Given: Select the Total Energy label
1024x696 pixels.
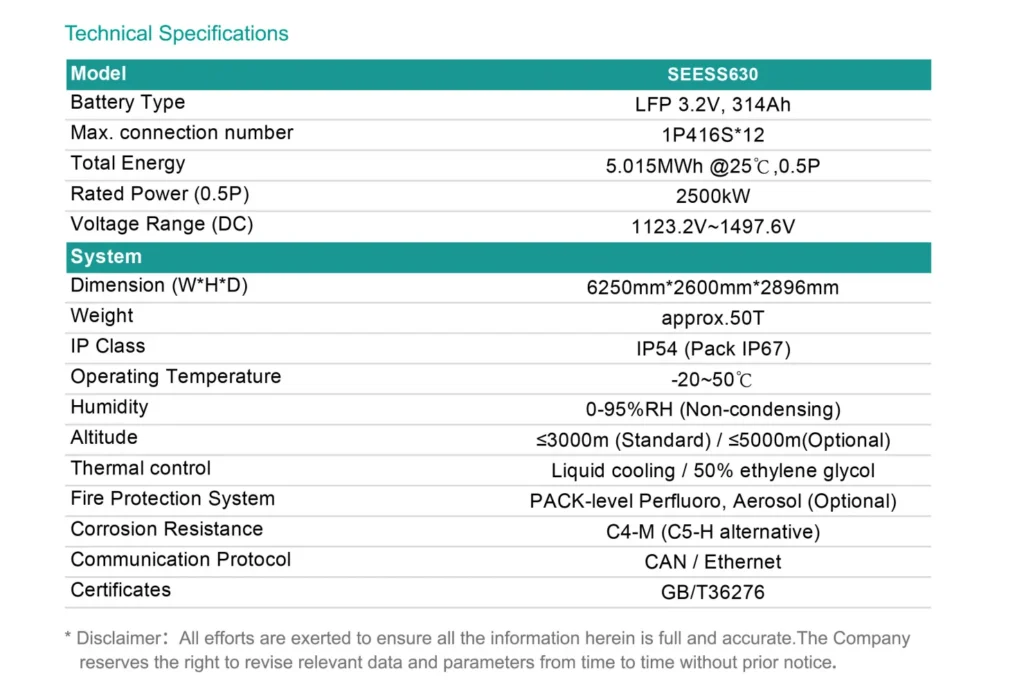Looking at the screenshot, I should [x=127, y=164].
